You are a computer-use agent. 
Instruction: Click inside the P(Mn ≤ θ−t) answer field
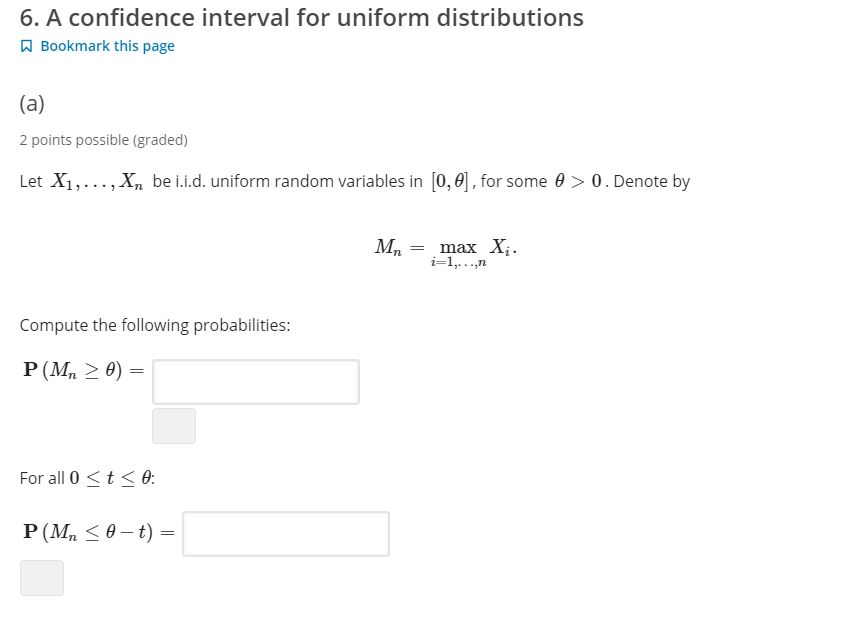285,532
